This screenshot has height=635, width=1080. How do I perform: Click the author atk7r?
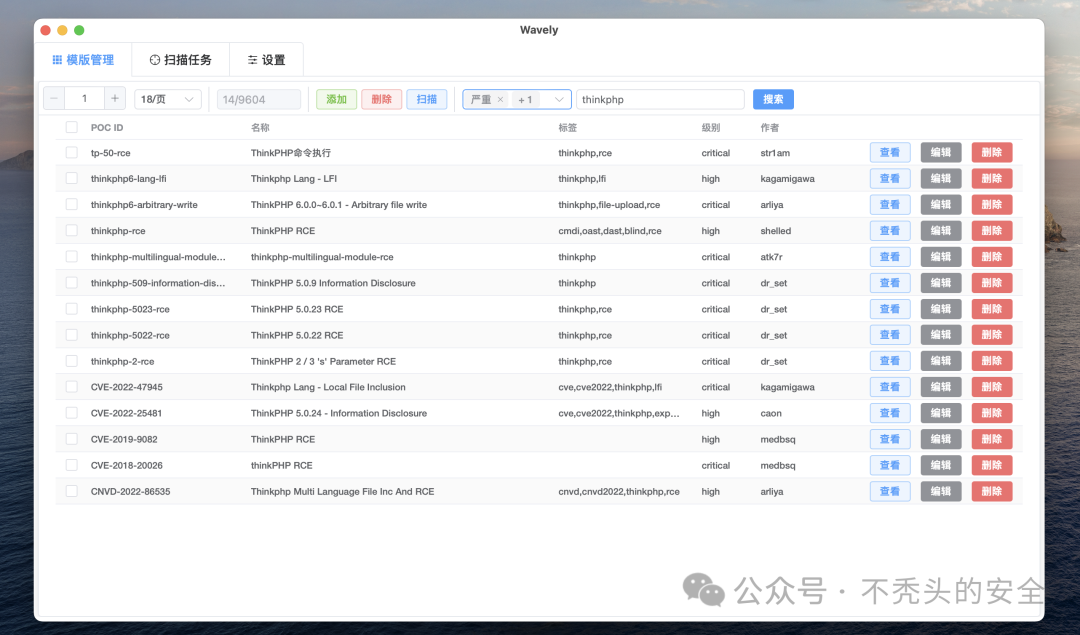(x=771, y=257)
